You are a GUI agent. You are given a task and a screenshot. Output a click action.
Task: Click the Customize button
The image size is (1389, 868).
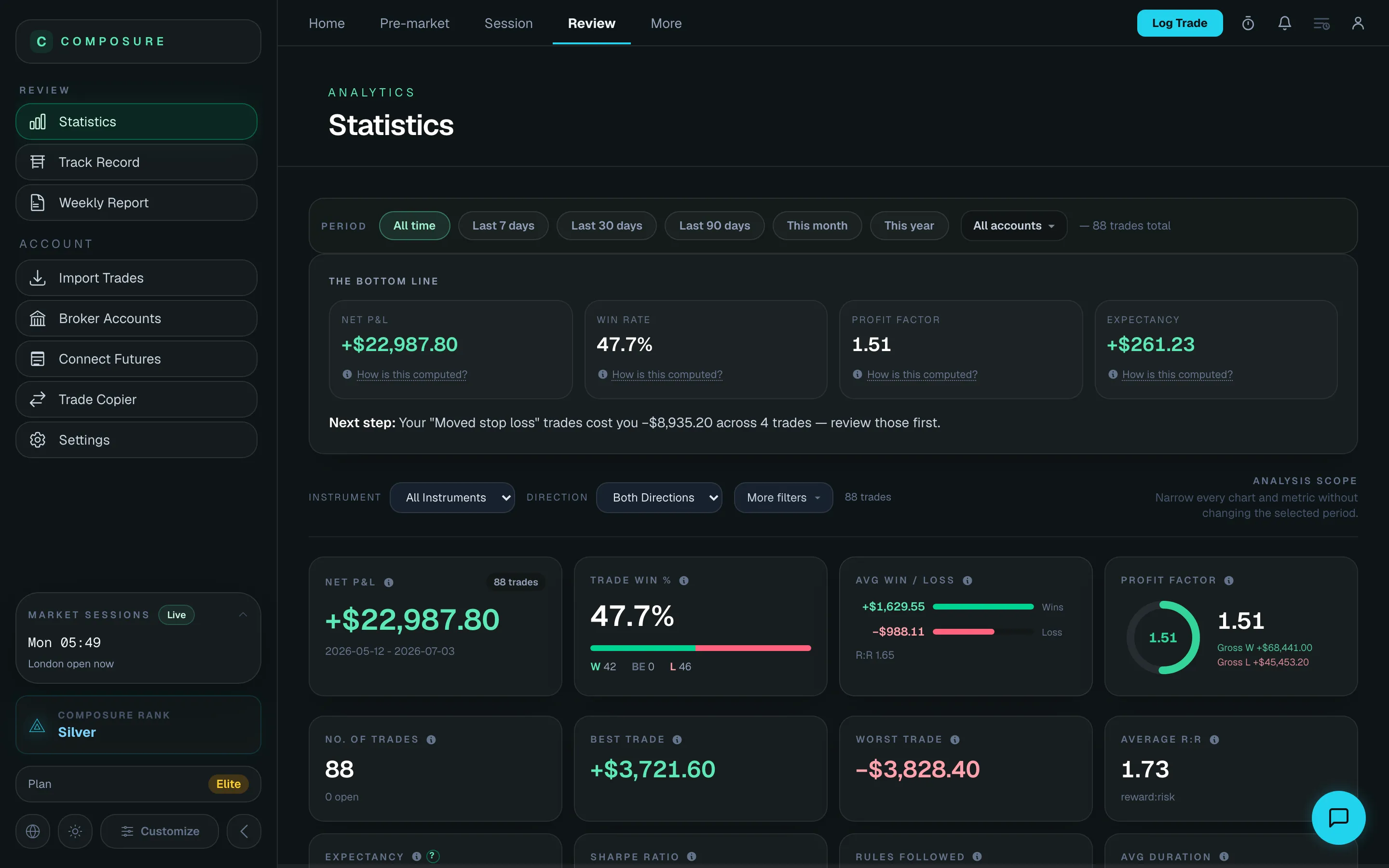160,831
